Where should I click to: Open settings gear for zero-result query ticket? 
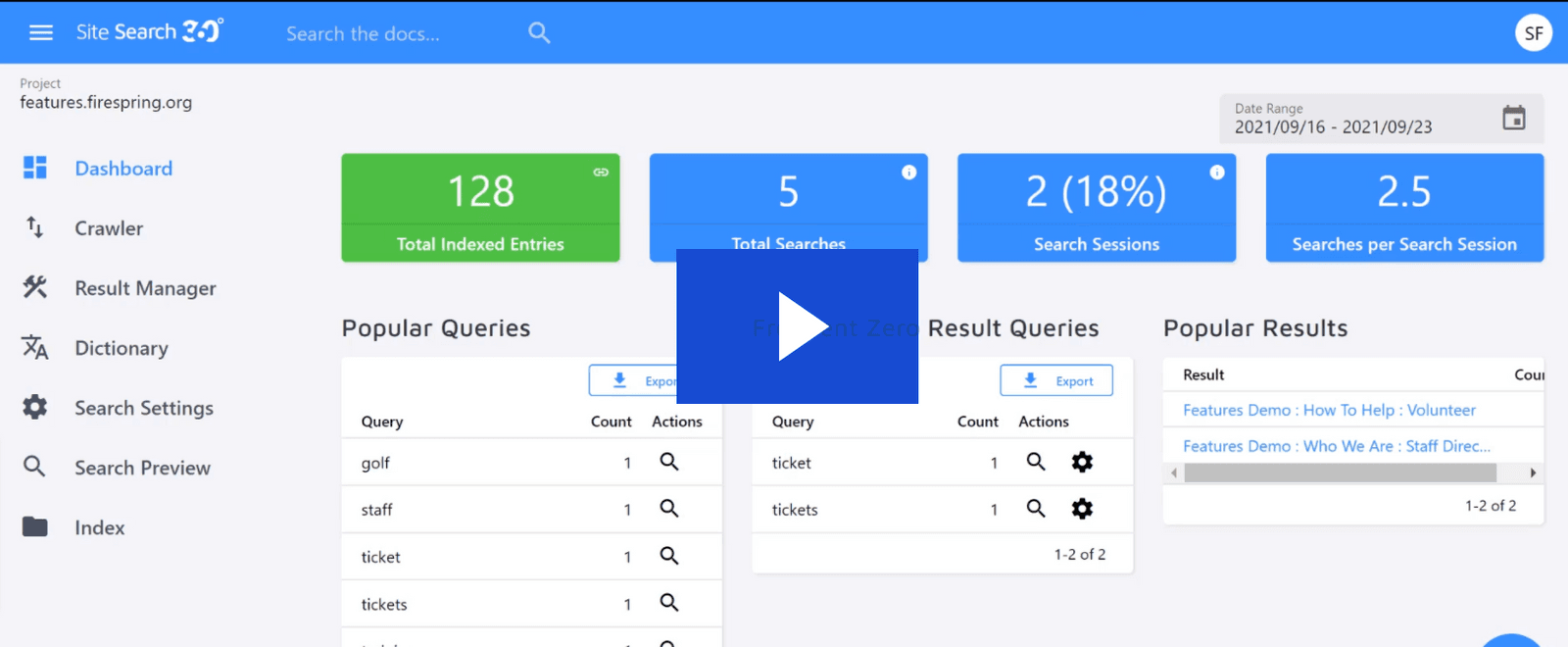pyautogui.click(x=1082, y=462)
